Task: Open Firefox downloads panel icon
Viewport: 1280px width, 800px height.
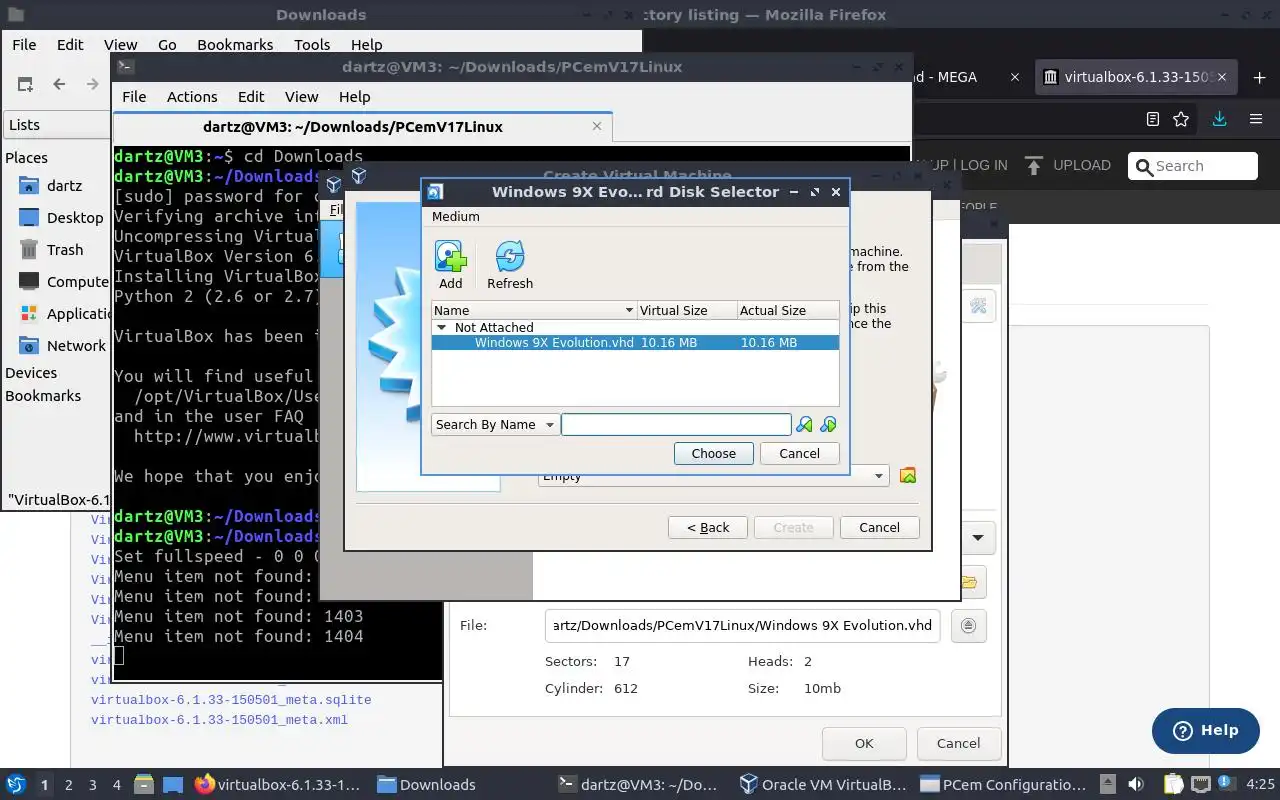Action: (1219, 119)
